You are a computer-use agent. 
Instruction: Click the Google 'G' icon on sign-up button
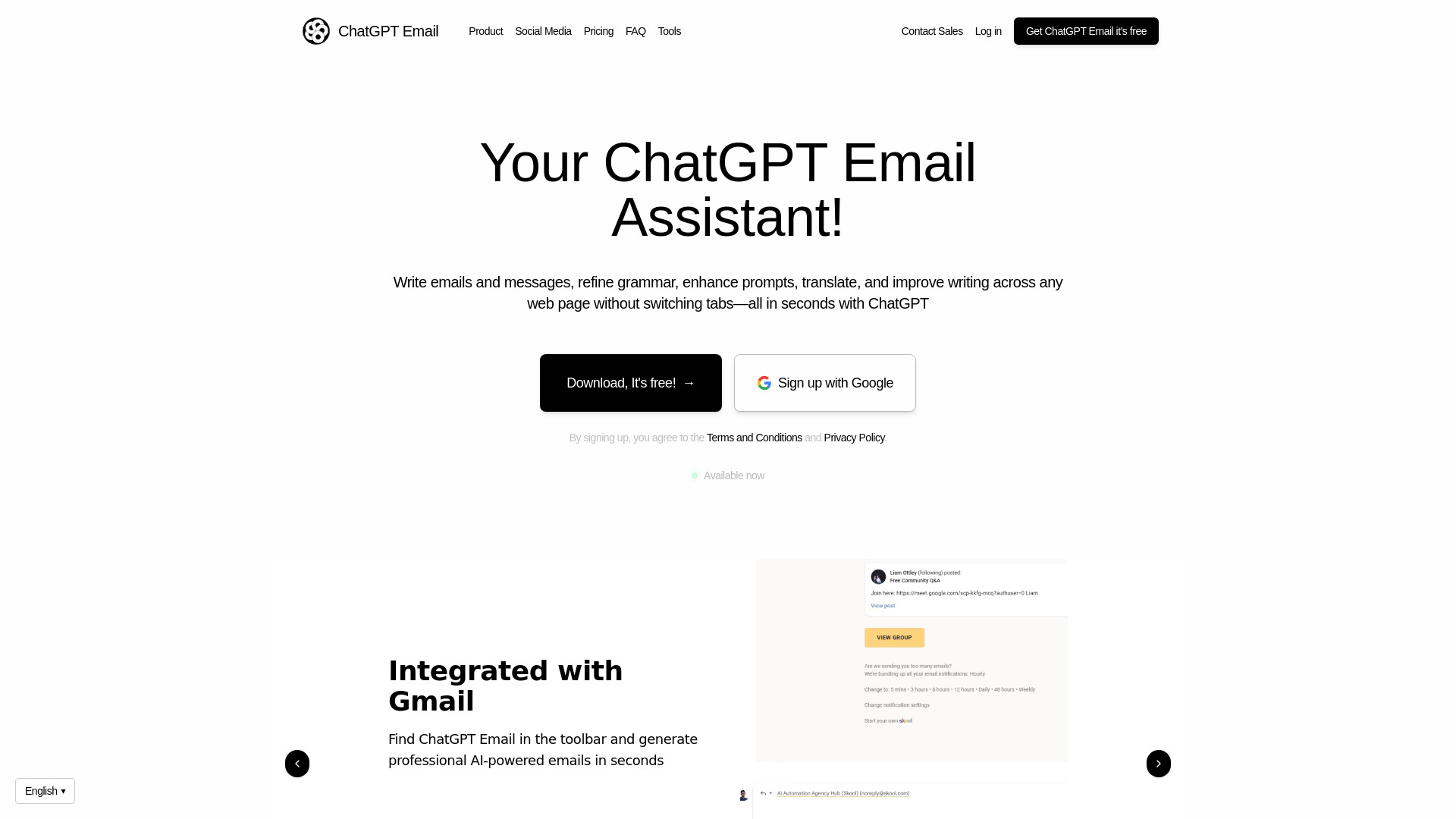764,383
